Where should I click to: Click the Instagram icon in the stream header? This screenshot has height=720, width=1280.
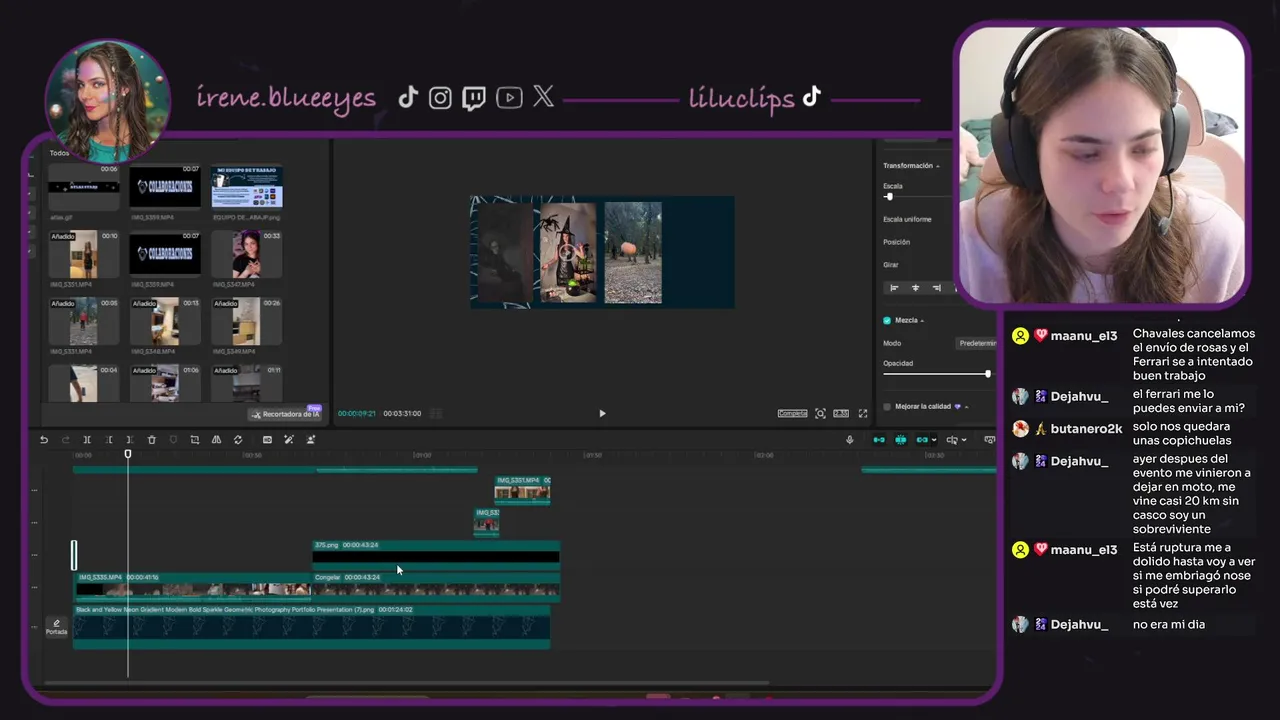440,97
